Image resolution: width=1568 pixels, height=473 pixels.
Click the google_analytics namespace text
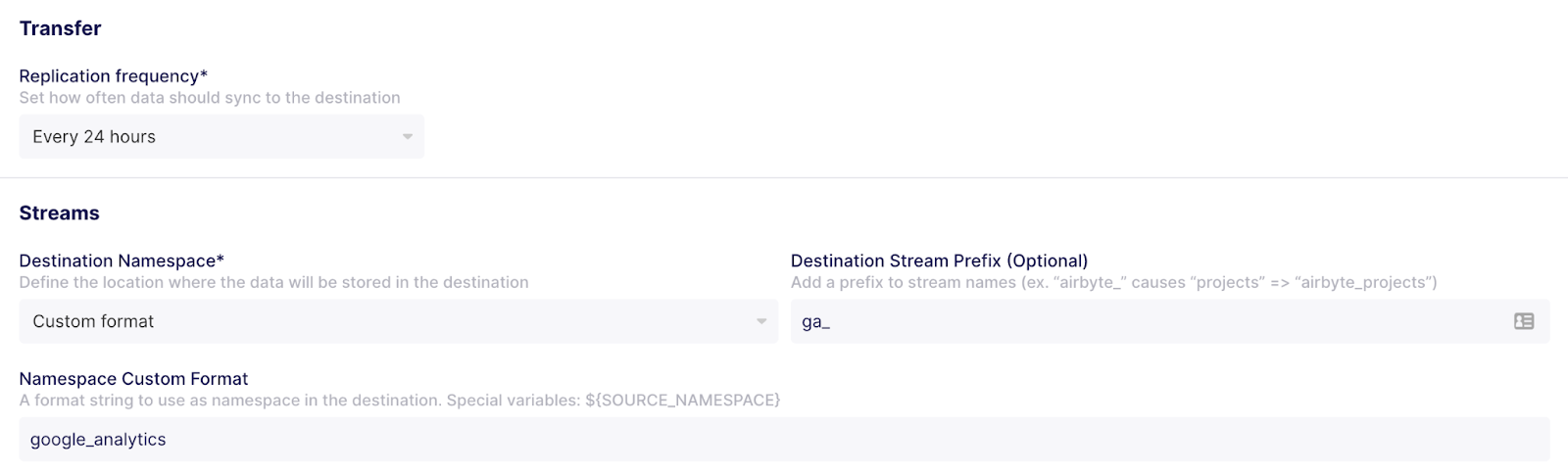tap(98, 440)
